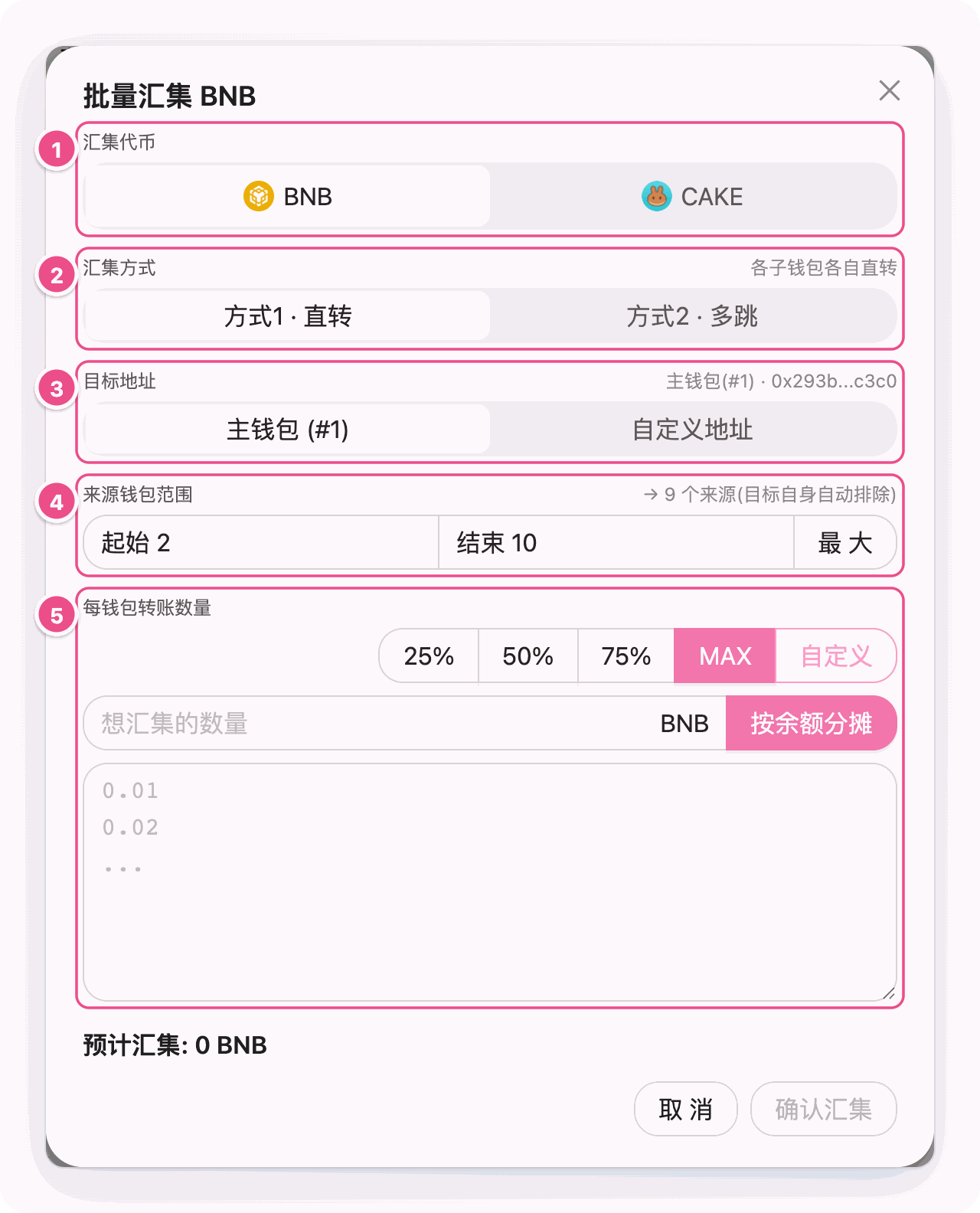Viewport: 980px width, 1213px height.
Task: Switch to 方式2 · 多跳 method
Action: click(692, 316)
